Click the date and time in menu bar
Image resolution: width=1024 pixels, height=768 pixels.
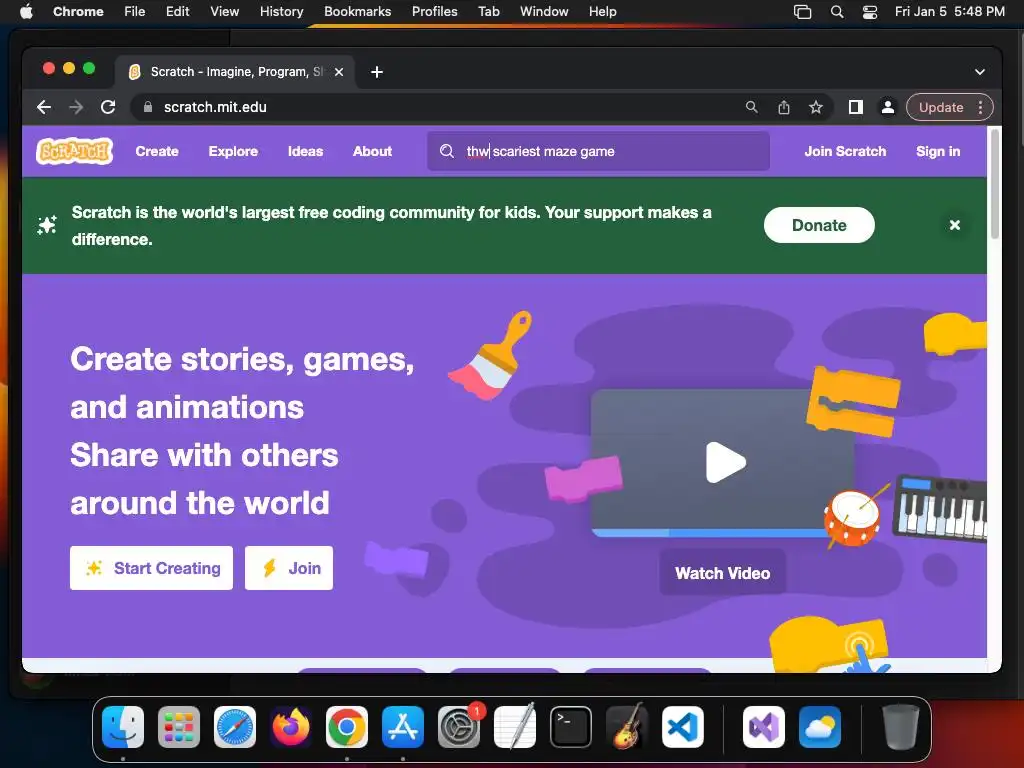pyautogui.click(x=950, y=12)
